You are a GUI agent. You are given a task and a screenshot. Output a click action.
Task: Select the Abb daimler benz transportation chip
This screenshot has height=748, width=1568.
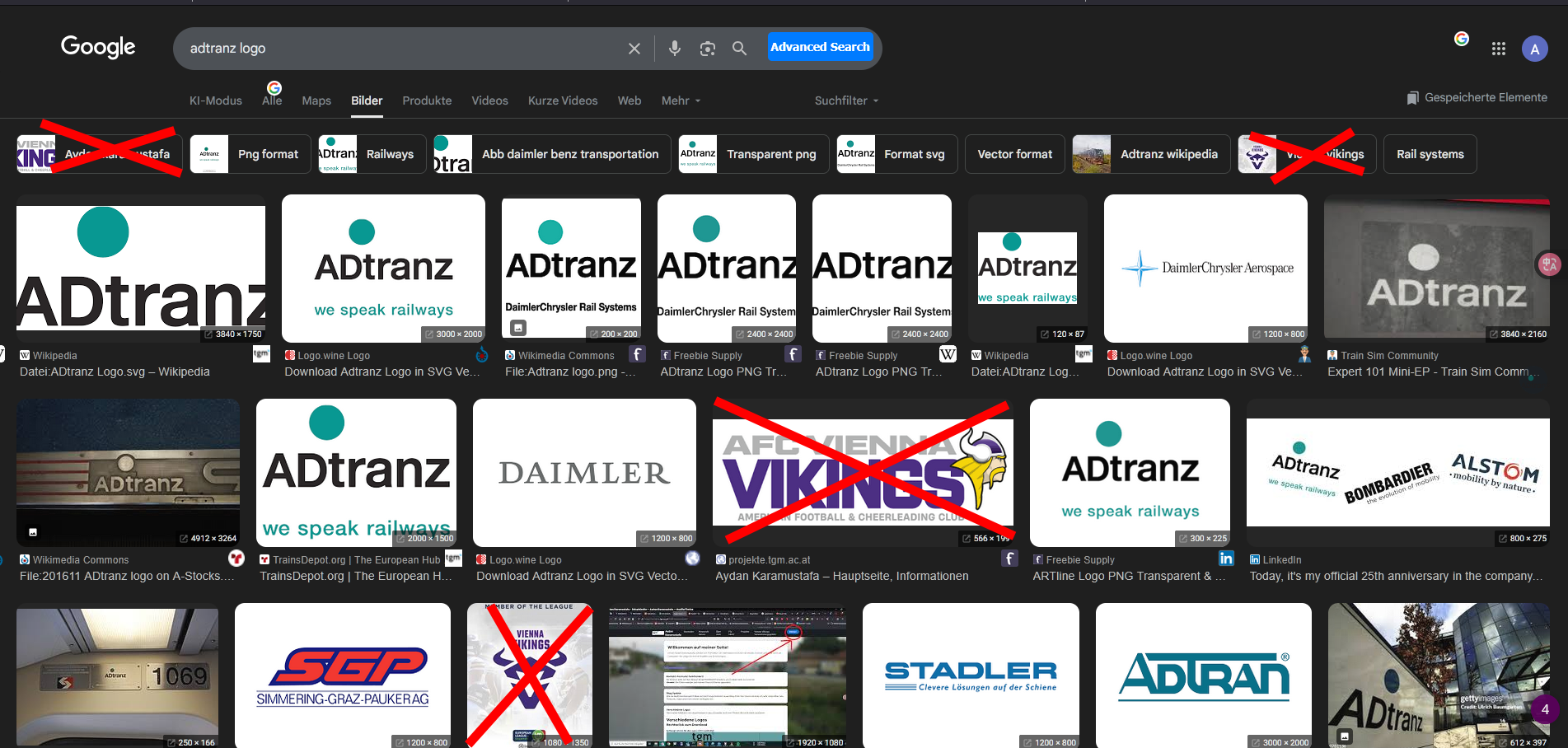tap(553, 154)
